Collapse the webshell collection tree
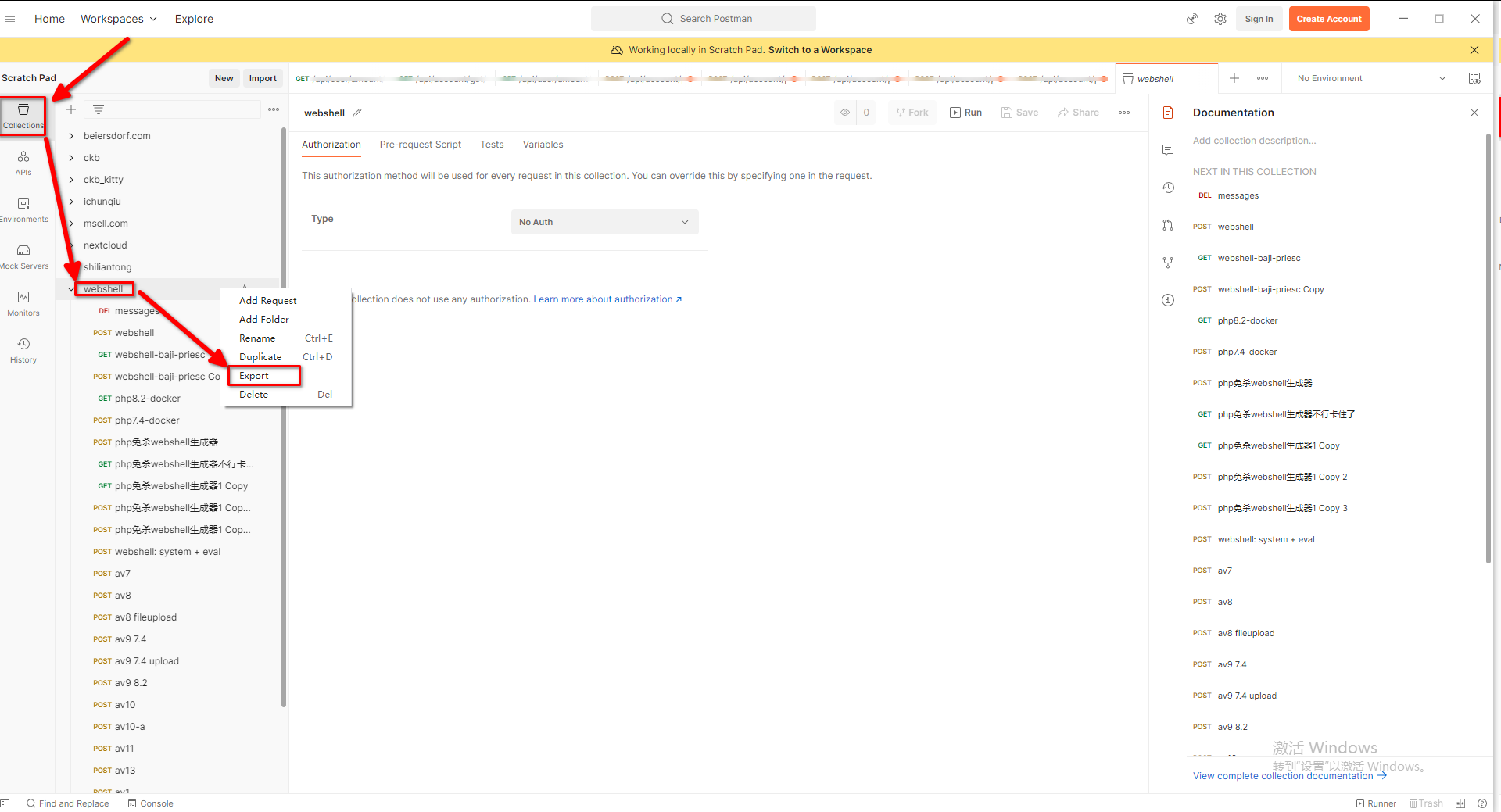This screenshot has height=812, width=1501. [71, 289]
